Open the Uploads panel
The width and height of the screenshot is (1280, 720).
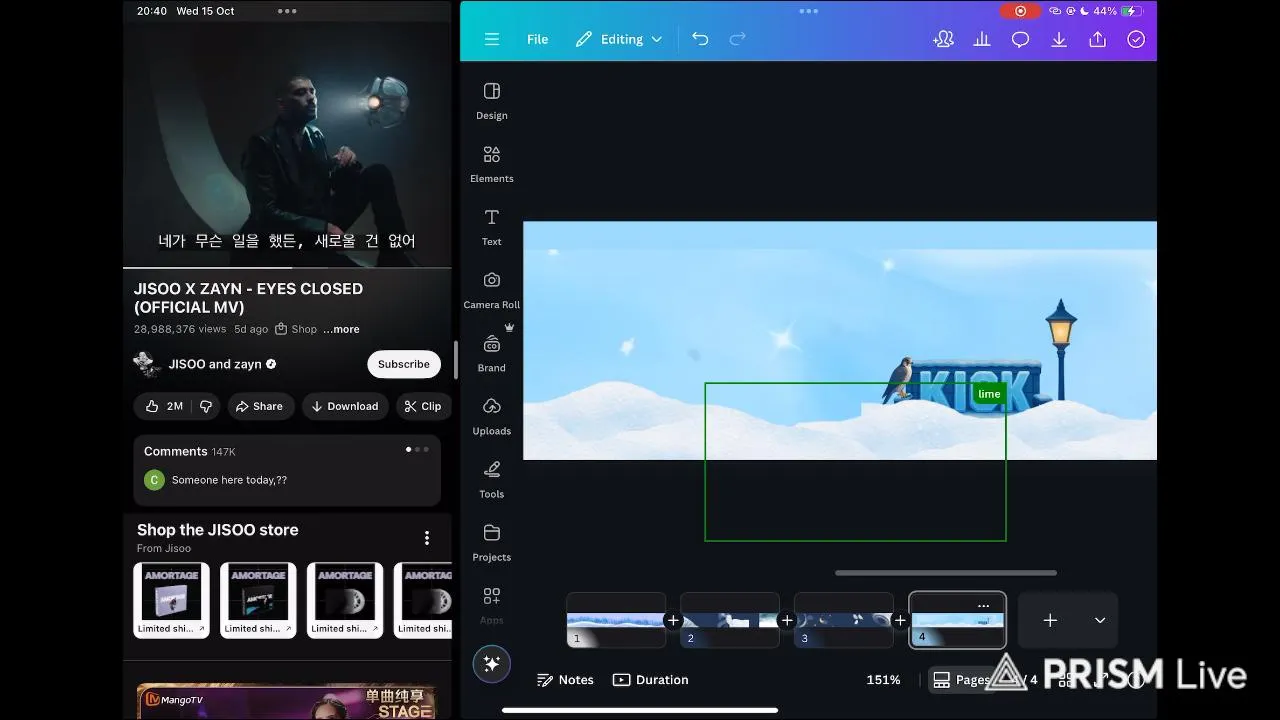coord(491,416)
